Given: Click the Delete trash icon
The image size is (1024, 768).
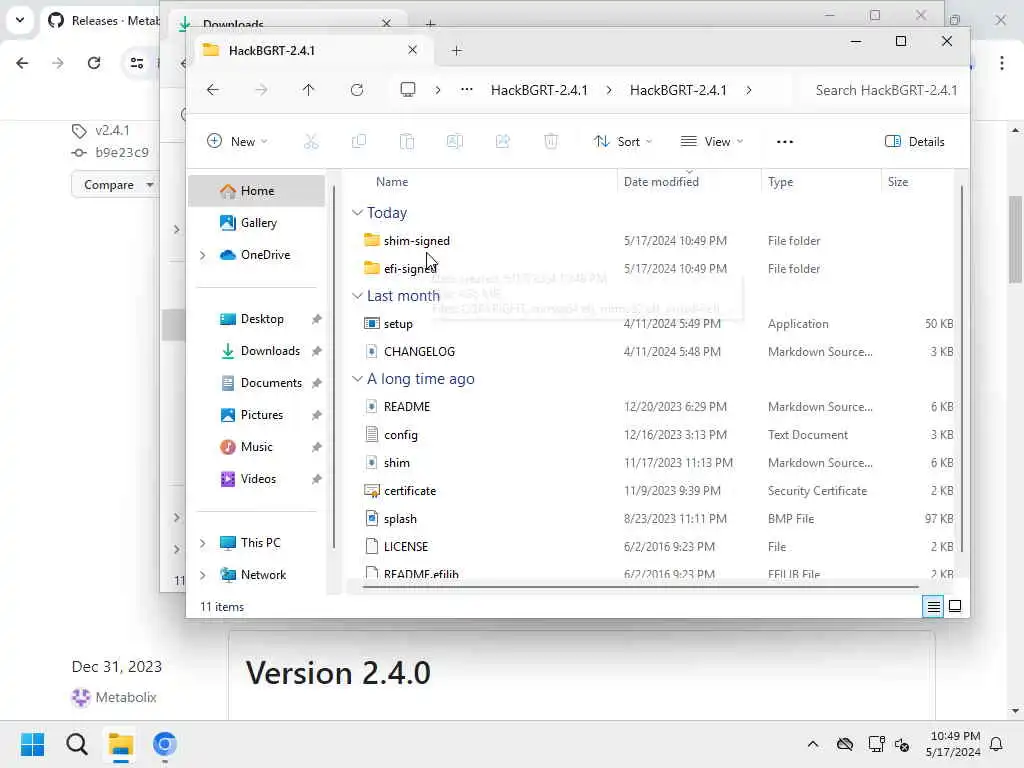Looking at the screenshot, I should tap(551, 142).
